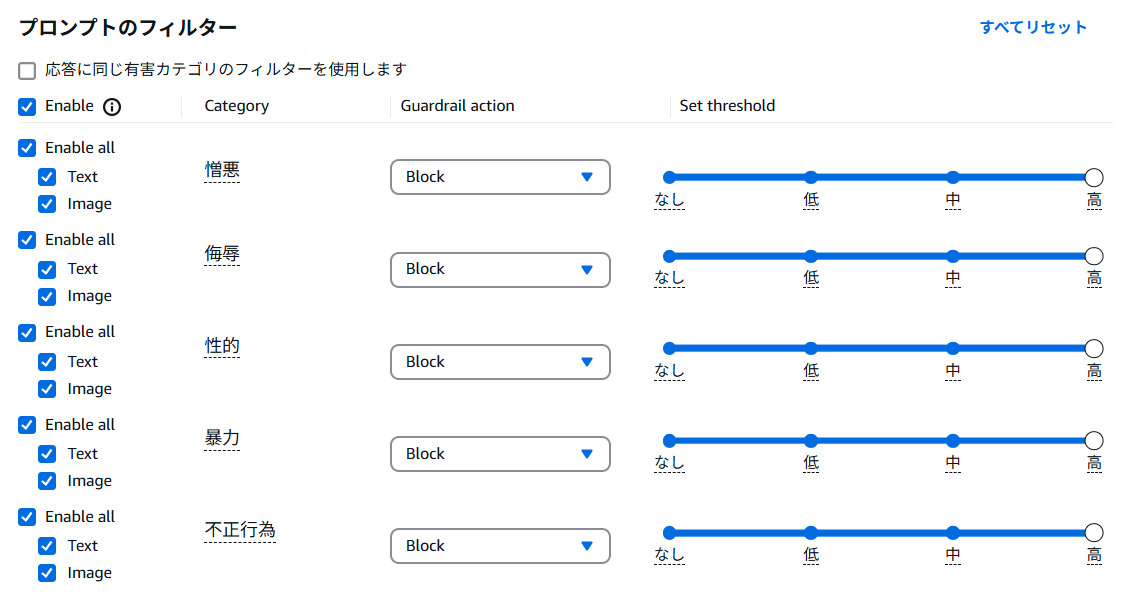This screenshot has height=592, width=1128.
Task: Uncheck the header Enable checkbox
Action: [x=27, y=106]
